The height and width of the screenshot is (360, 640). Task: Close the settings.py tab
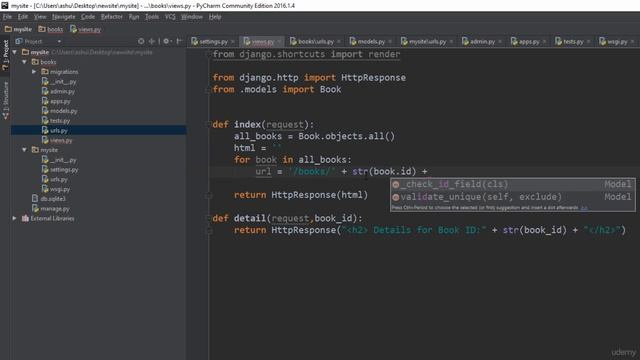[x=233, y=42]
